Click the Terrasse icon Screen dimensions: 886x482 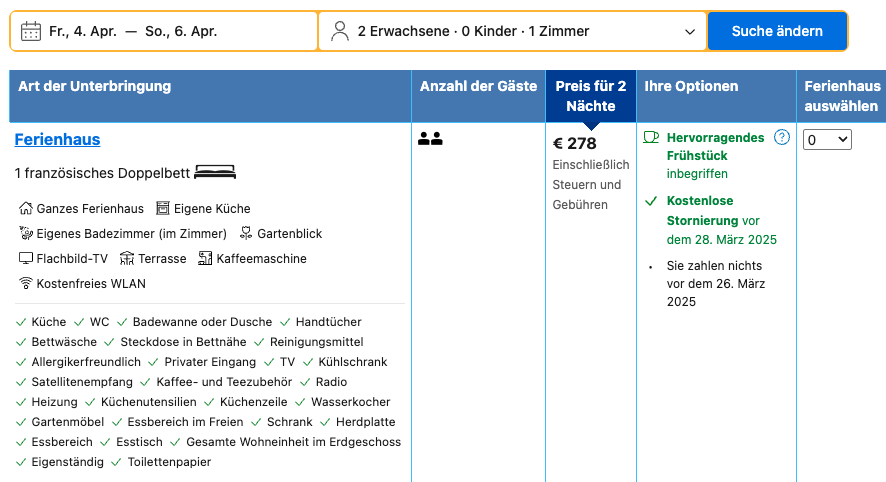point(127,258)
